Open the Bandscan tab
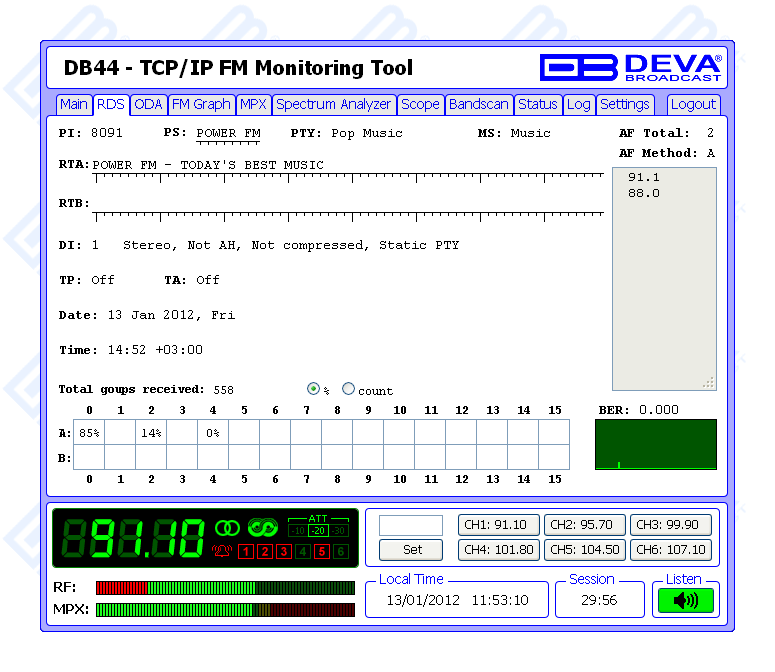 [479, 104]
